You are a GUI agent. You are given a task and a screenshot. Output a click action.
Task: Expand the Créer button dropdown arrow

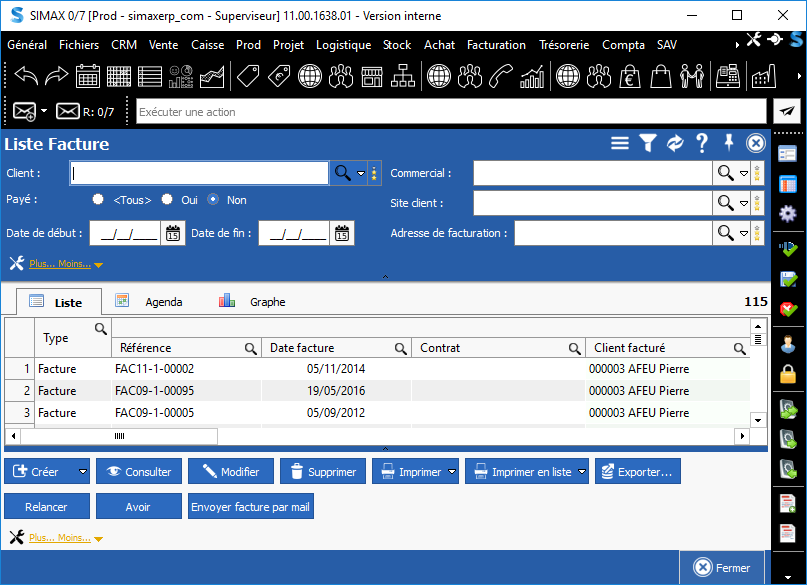[83, 472]
